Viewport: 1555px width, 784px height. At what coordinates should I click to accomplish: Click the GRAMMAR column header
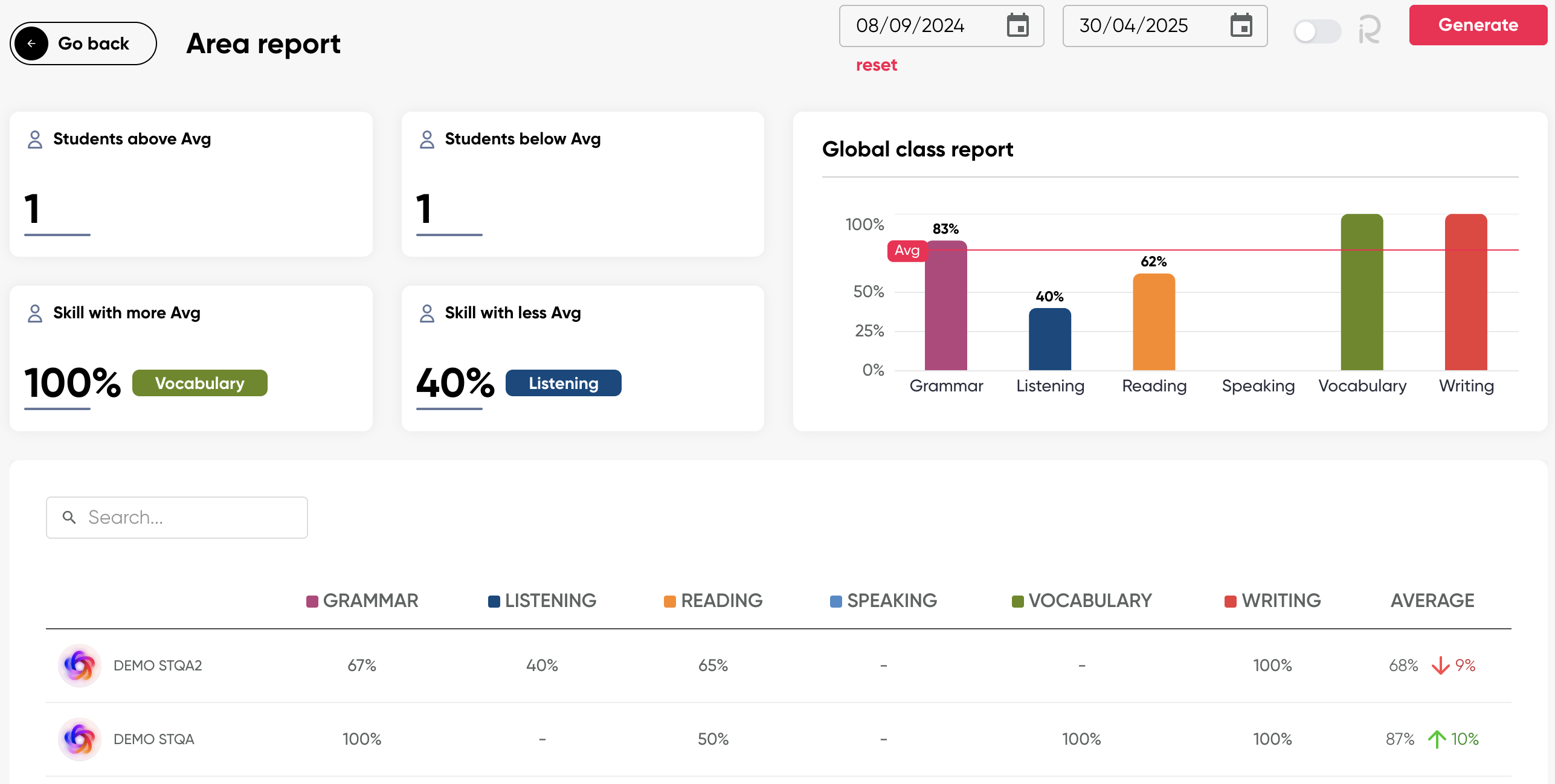(370, 600)
